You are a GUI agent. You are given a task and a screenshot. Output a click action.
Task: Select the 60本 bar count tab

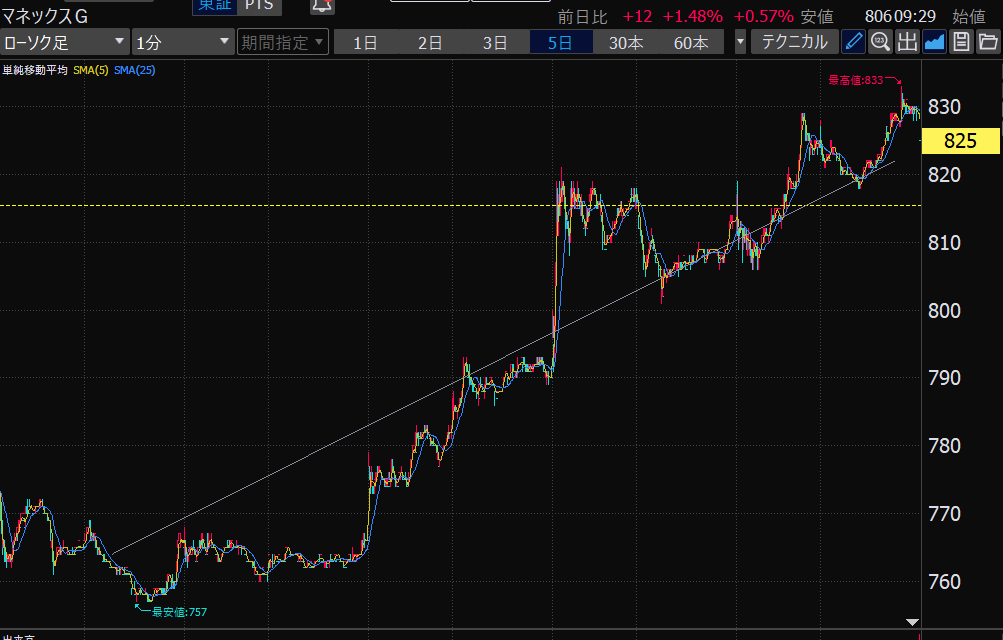click(x=691, y=43)
